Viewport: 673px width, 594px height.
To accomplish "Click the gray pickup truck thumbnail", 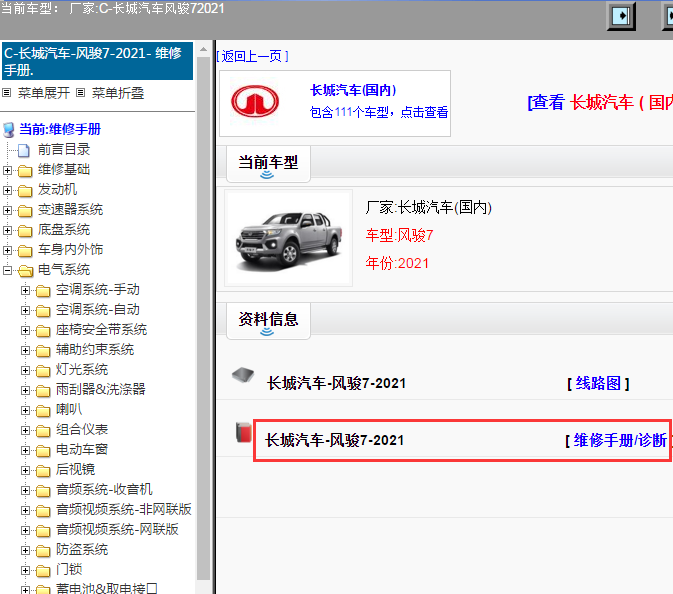I will point(289,238).
